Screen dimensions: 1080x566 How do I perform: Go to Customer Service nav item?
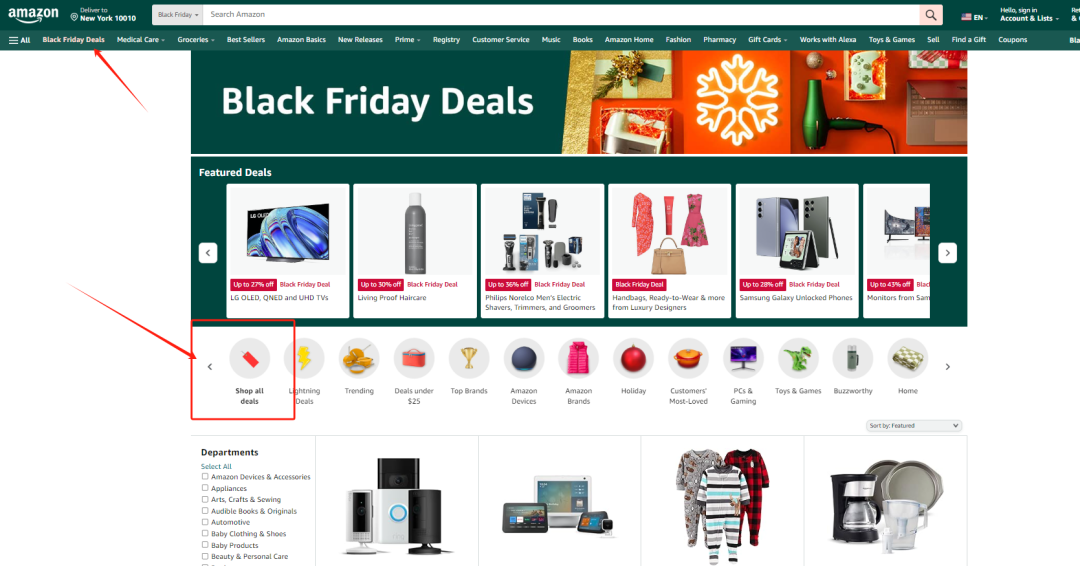501,40
